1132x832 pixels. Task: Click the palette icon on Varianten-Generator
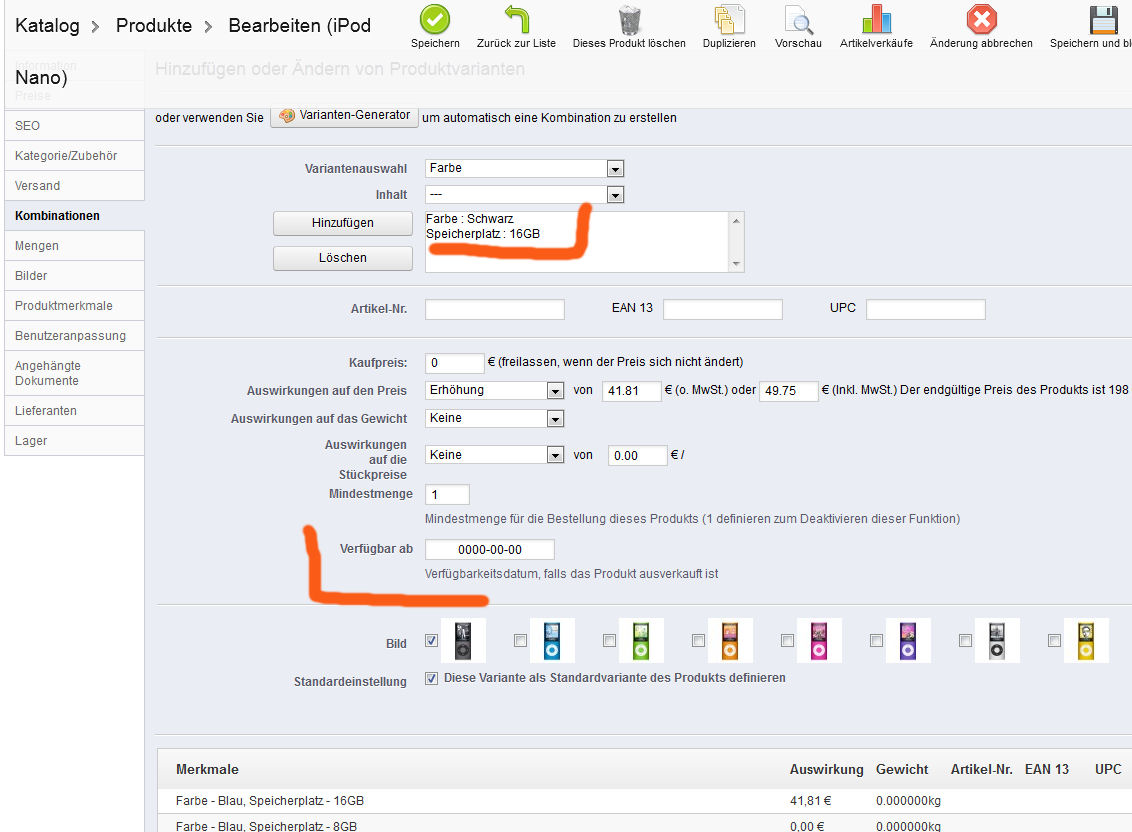(x=287, y=116)
